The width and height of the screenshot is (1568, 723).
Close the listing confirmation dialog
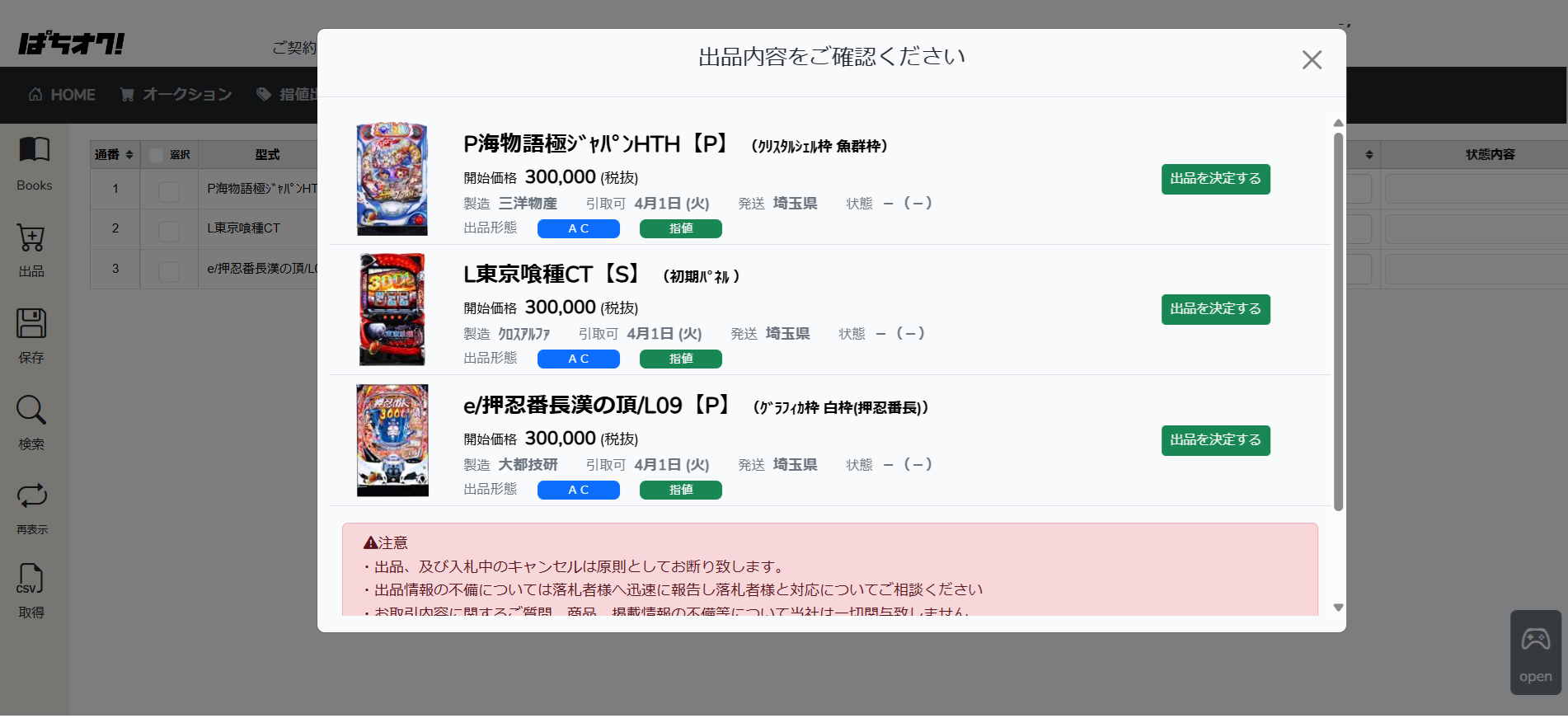1312,59
